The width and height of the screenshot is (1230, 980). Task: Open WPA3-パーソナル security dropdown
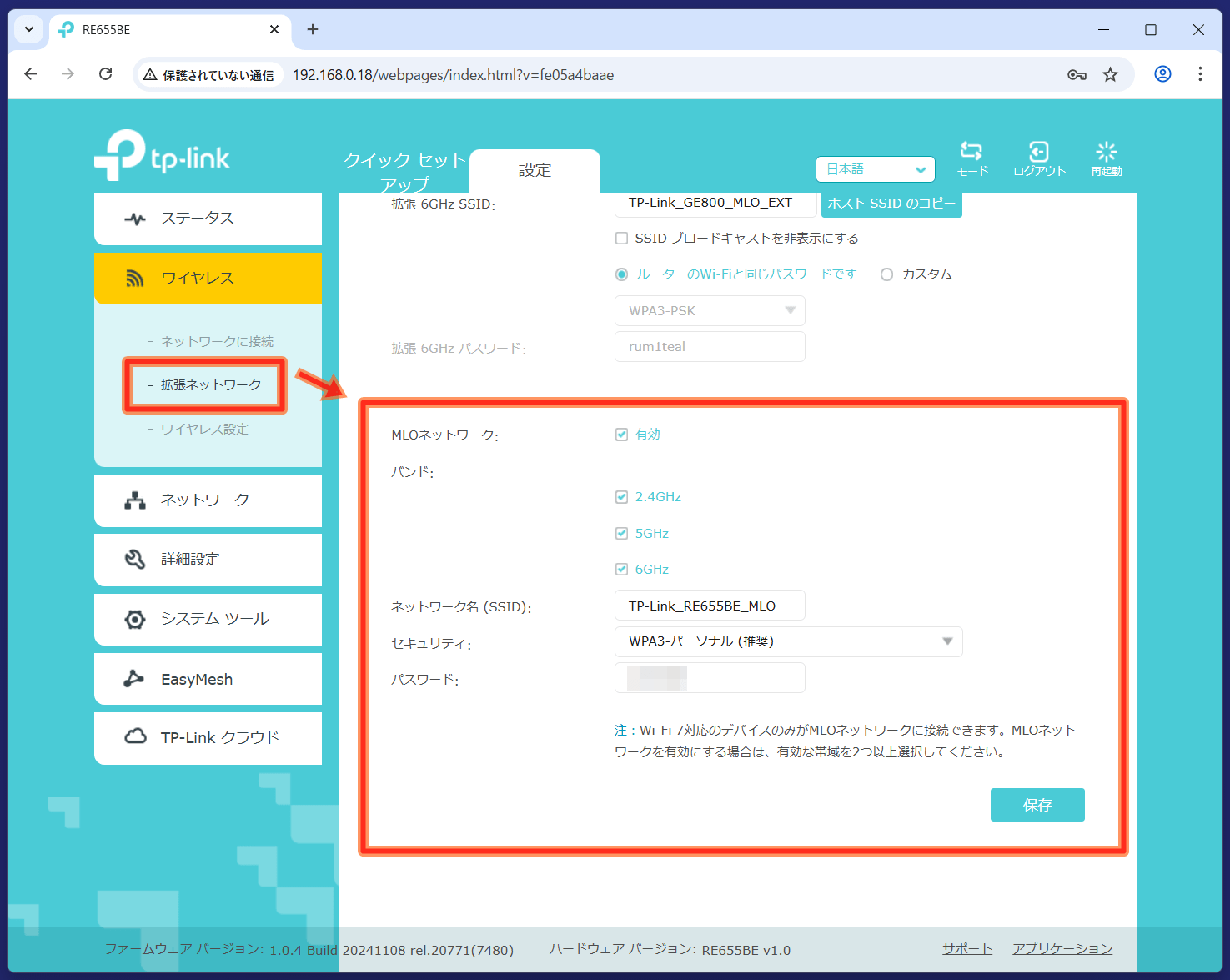(x=788, y=641)
